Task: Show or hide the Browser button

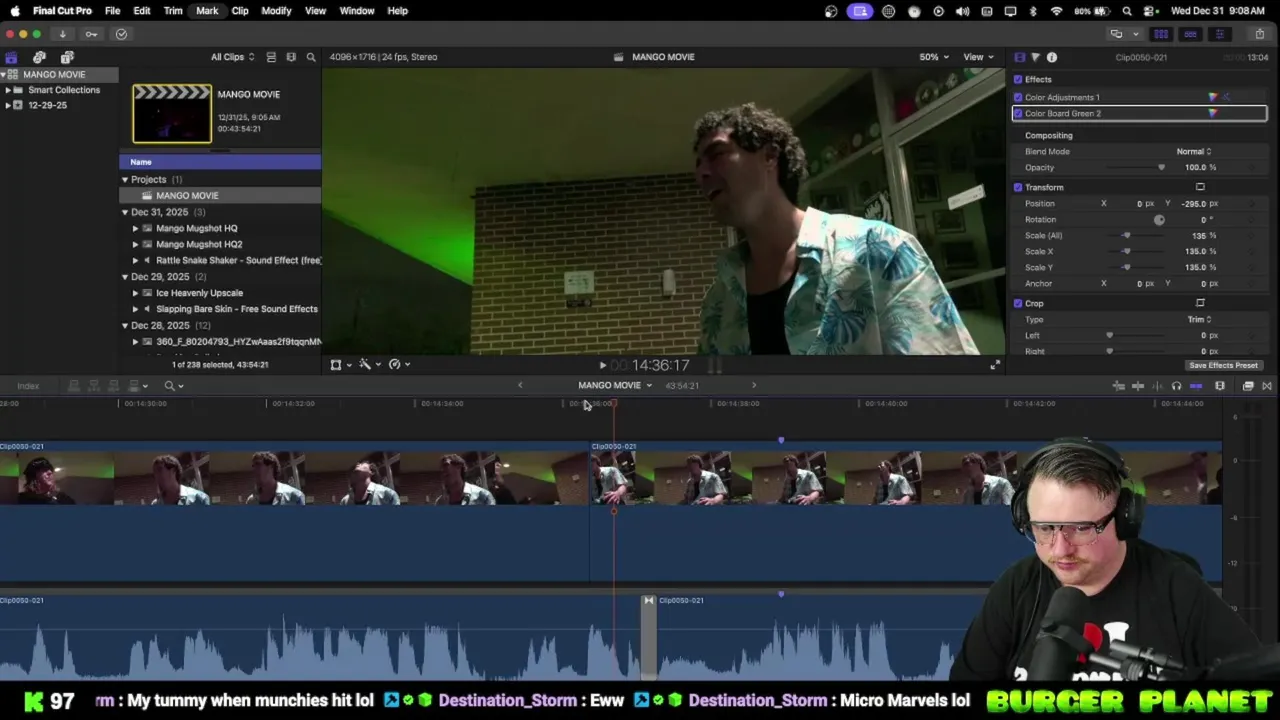Action: tap(1161, 34)
